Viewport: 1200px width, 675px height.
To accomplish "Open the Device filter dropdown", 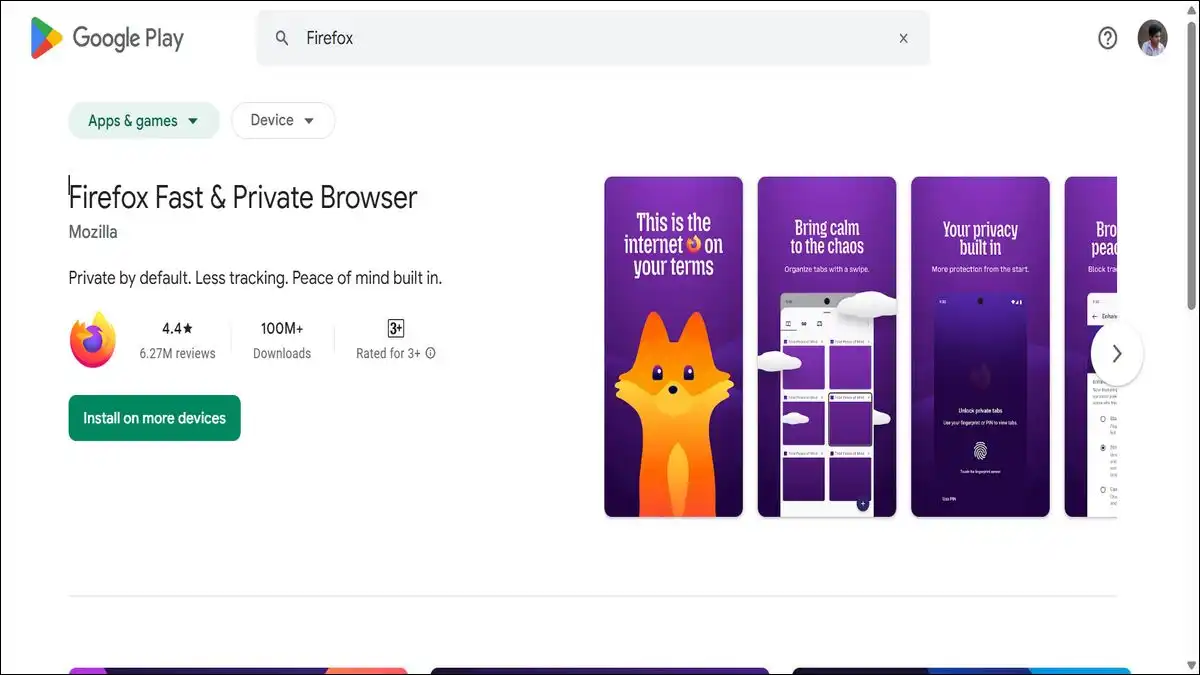I will click(x=283, y=121).
